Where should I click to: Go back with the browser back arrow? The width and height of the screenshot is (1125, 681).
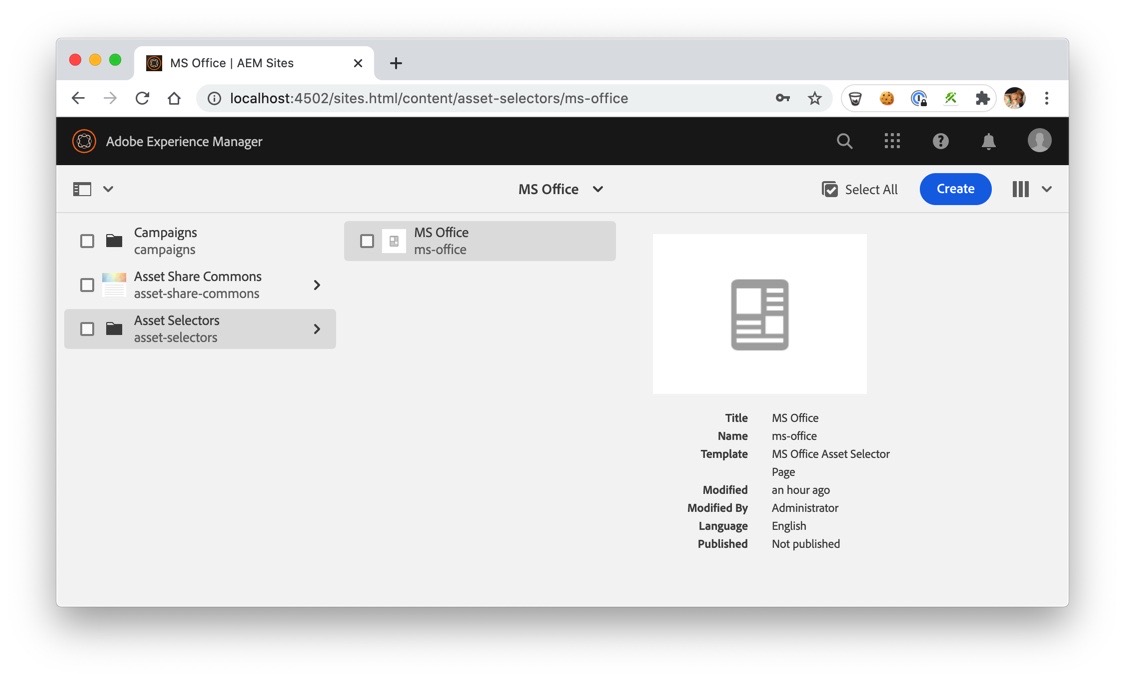click(x=78, y=98)
